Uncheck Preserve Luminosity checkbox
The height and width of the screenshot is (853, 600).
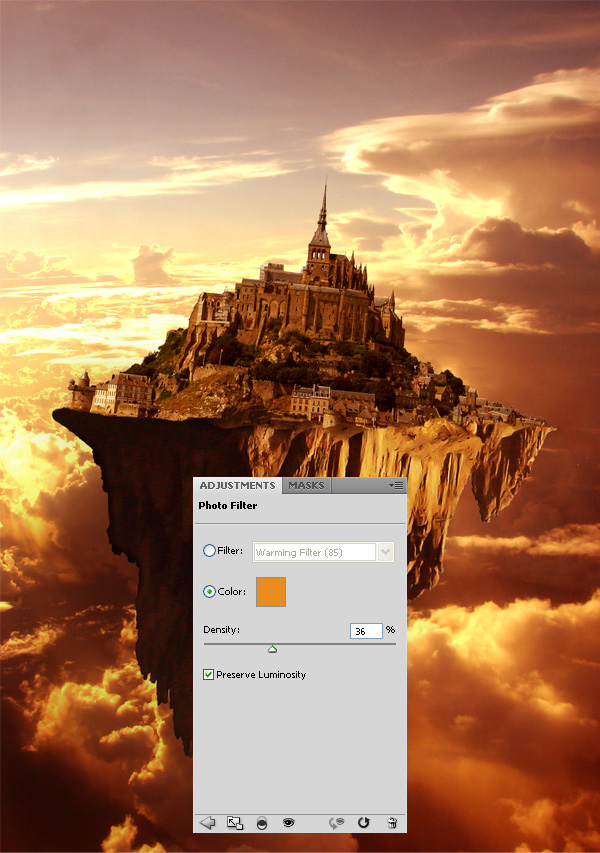[208, 675]
